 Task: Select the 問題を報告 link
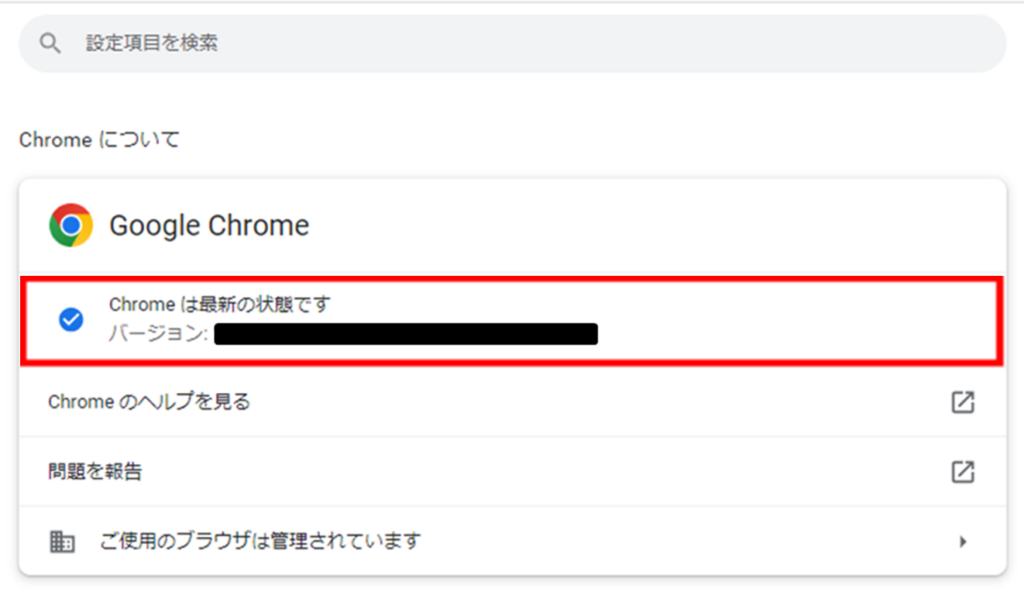[x=95, y=472]
